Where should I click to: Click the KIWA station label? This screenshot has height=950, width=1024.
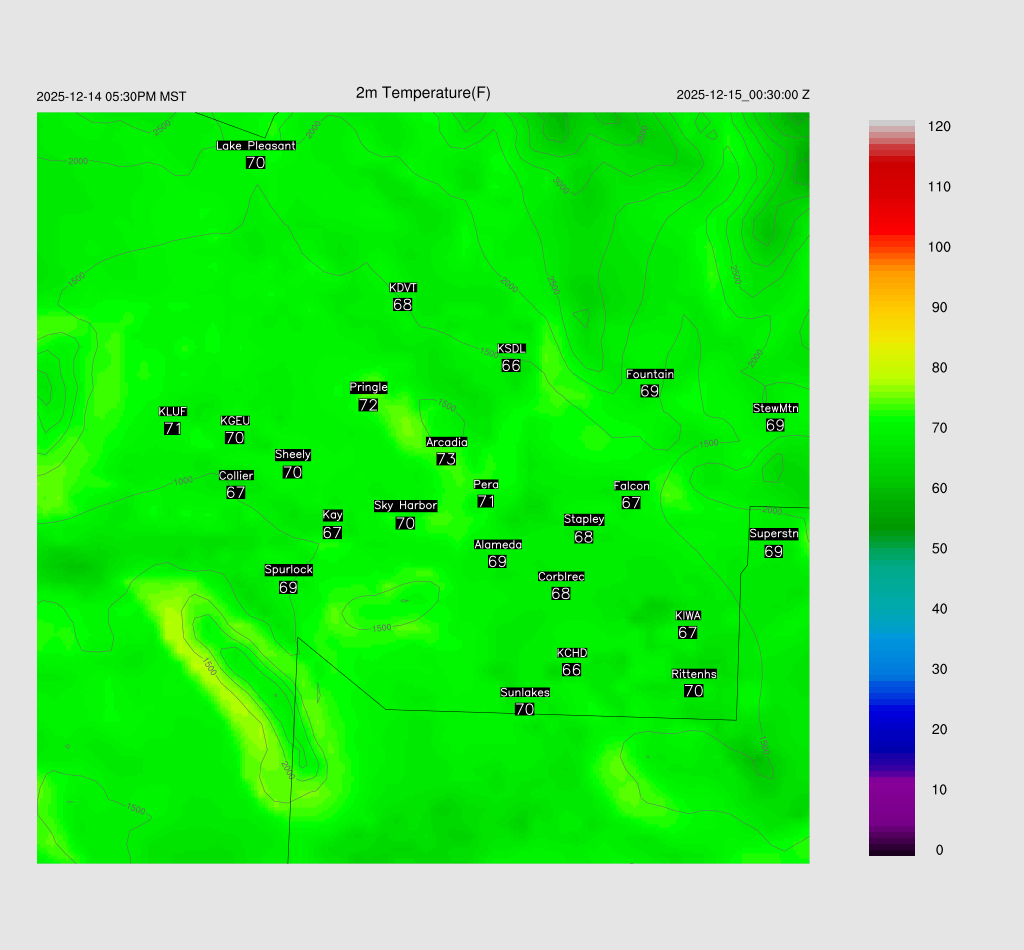pyautogui.click(x=688, y=615)
